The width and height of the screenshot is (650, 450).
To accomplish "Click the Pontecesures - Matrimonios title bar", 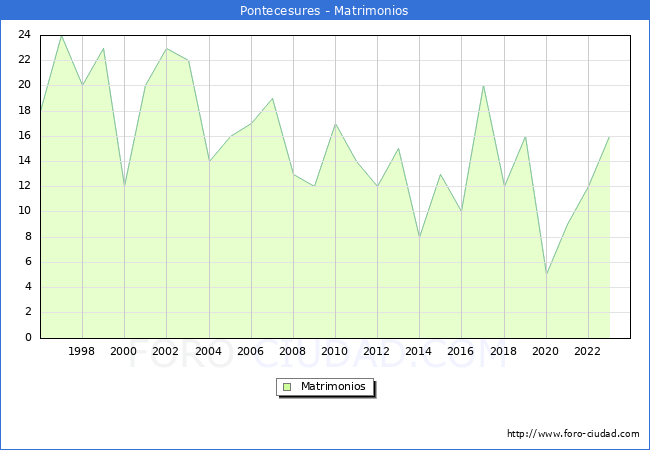I will [325, 10].
